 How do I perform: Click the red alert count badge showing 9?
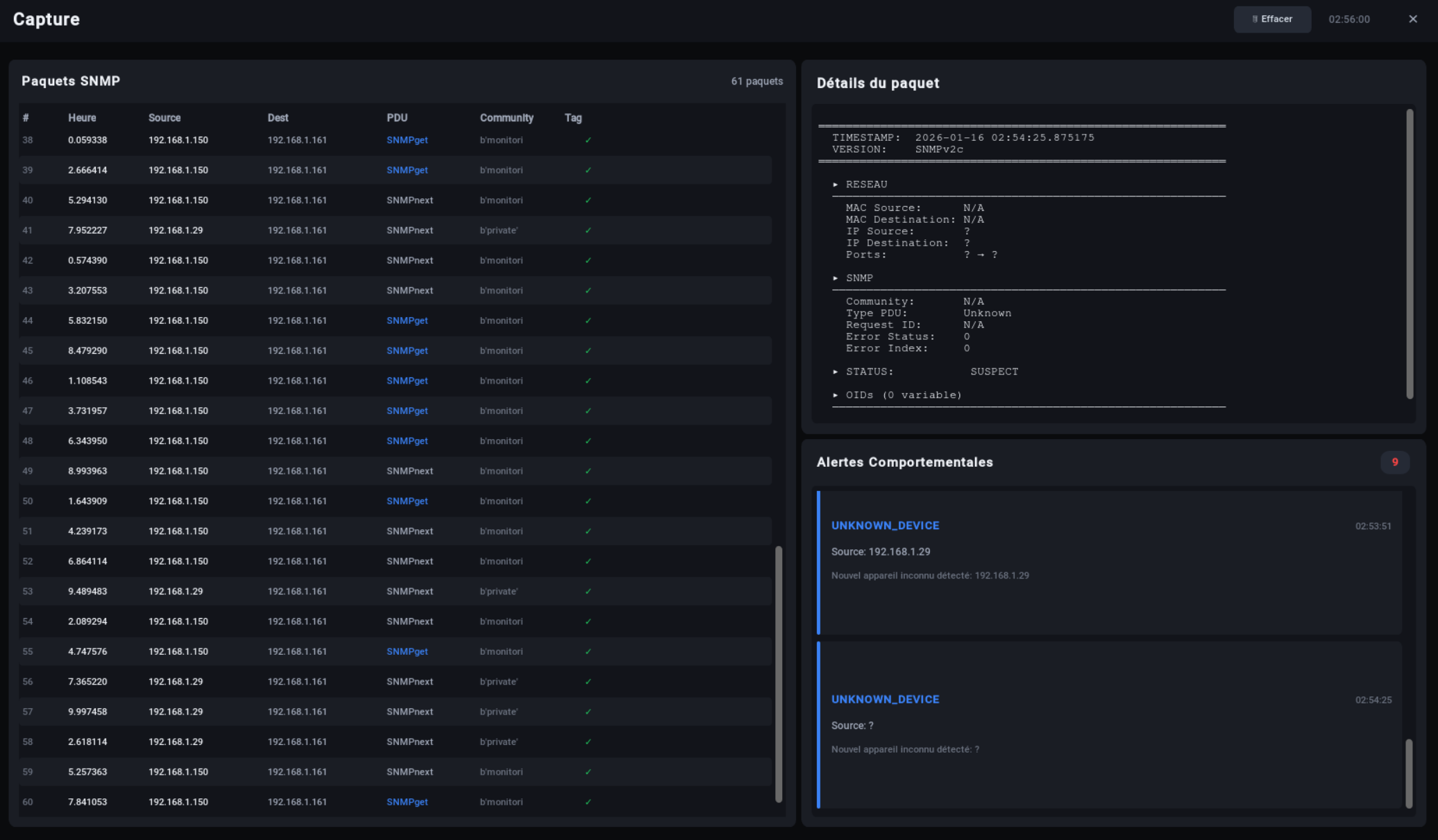pyautogui.click(x=1395, y=462)
